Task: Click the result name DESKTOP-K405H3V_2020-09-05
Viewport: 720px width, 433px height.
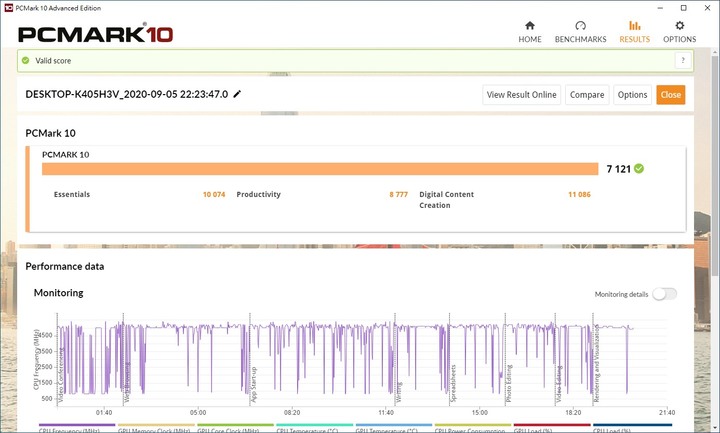Action: [127, 94]
